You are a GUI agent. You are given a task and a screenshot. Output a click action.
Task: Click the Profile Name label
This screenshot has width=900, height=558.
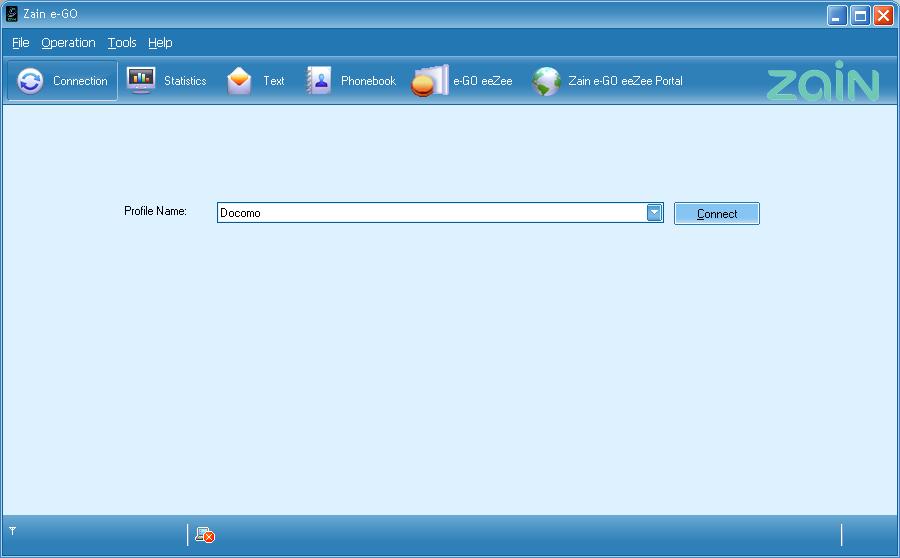click(x=156, y=211)
